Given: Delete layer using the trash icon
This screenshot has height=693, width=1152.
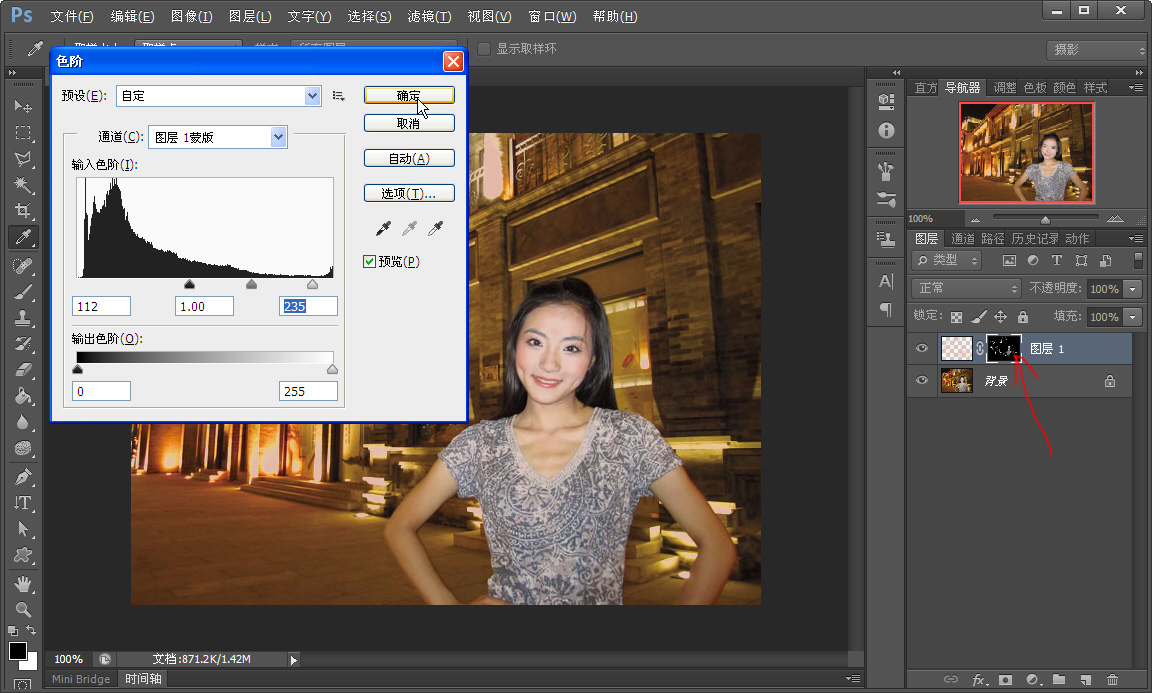Looking at the screenshot, I should tap(1112, 680).
